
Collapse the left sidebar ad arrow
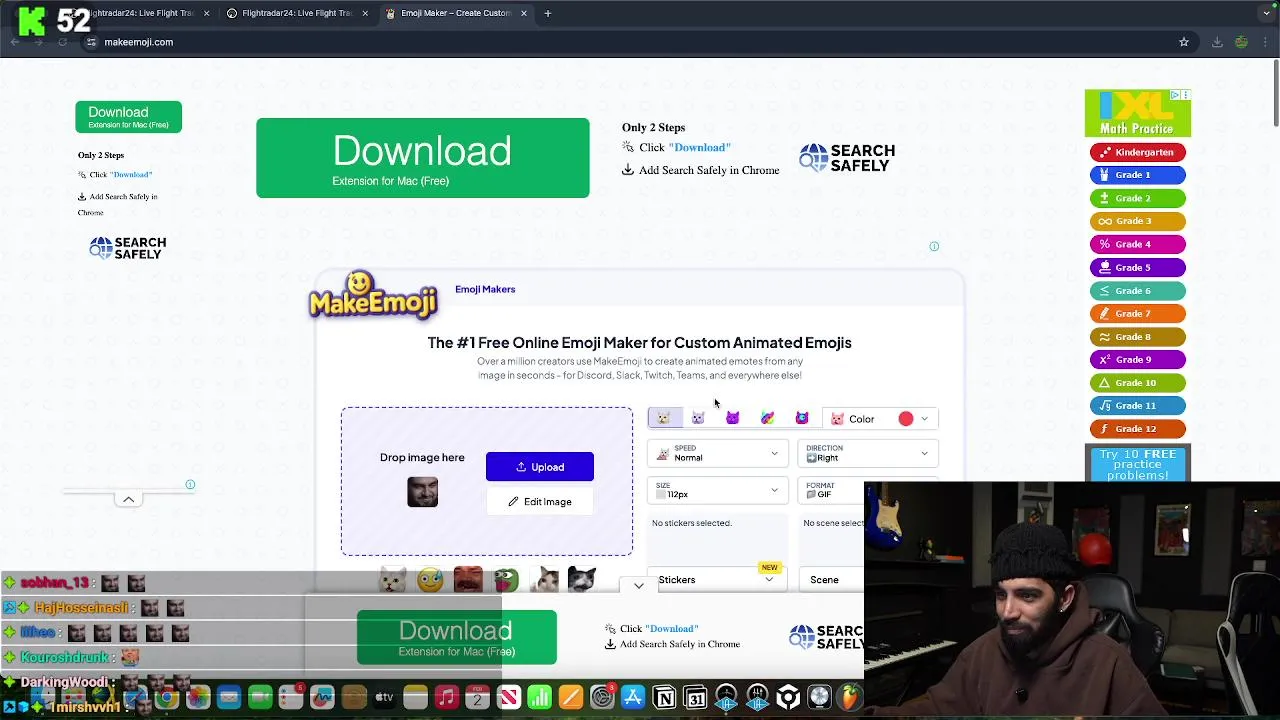(x=128, y=499)
